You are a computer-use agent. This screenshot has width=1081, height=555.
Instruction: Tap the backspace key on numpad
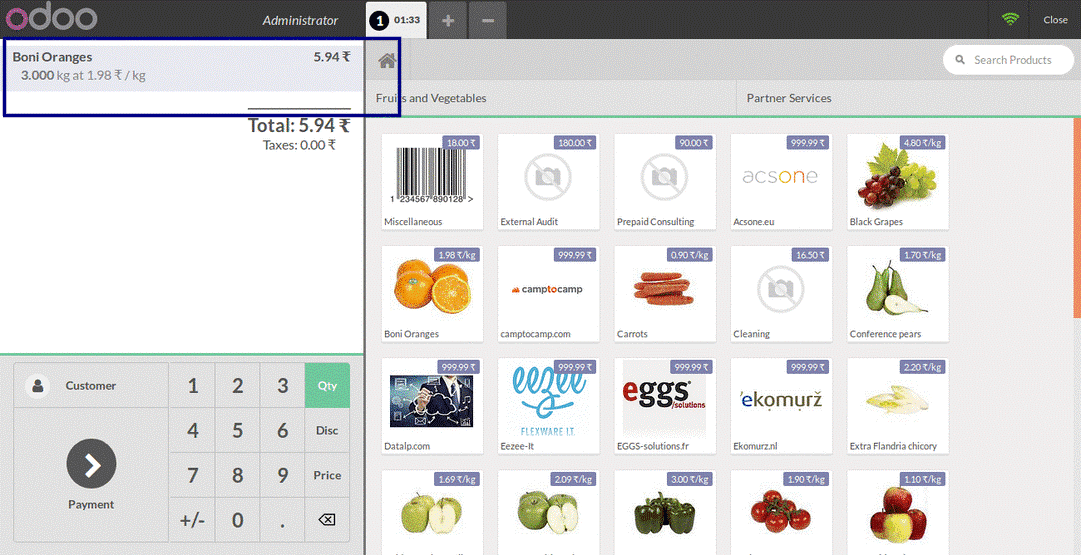(327, 520)
